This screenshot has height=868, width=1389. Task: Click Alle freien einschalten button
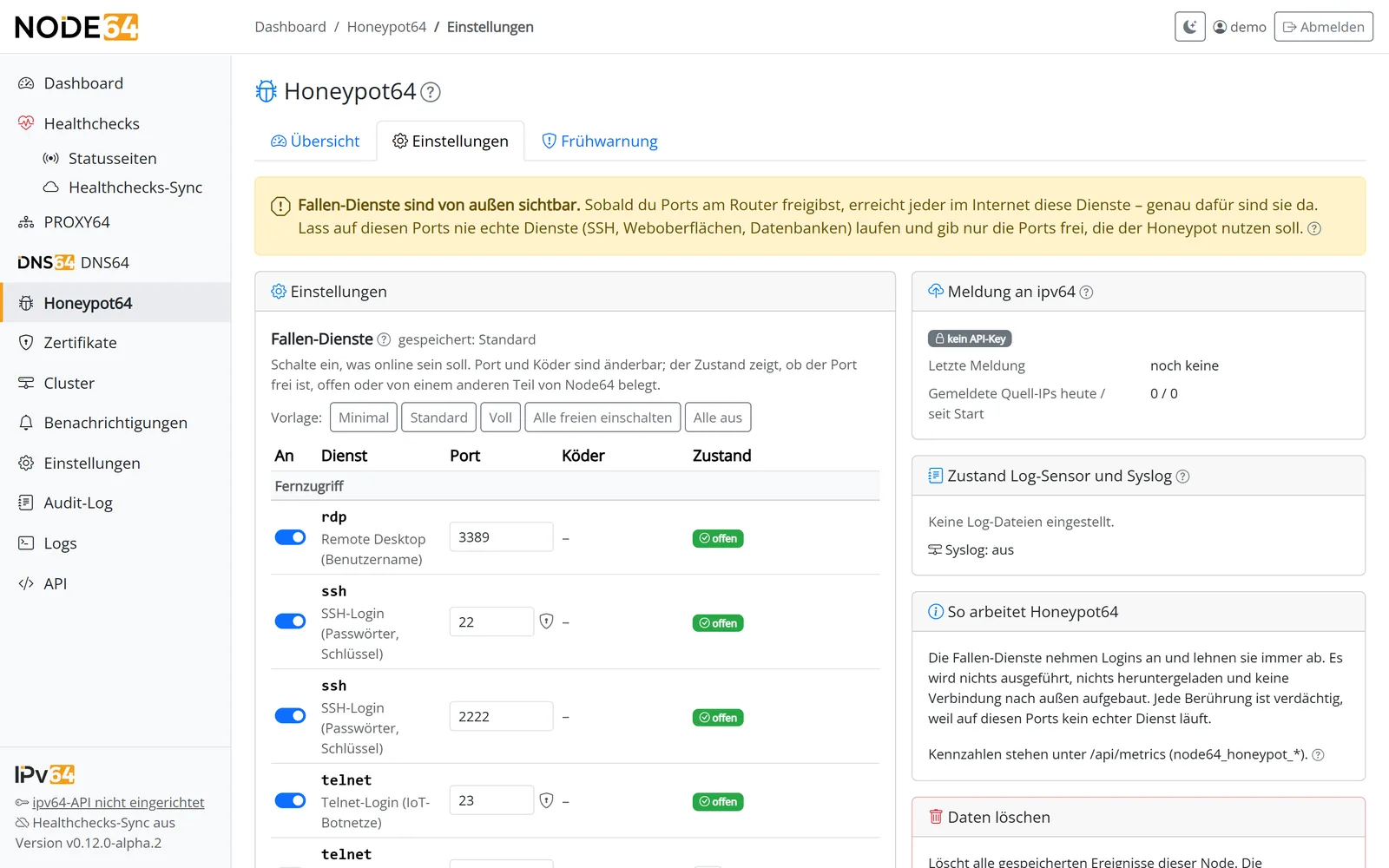click(x=602, y=418)
